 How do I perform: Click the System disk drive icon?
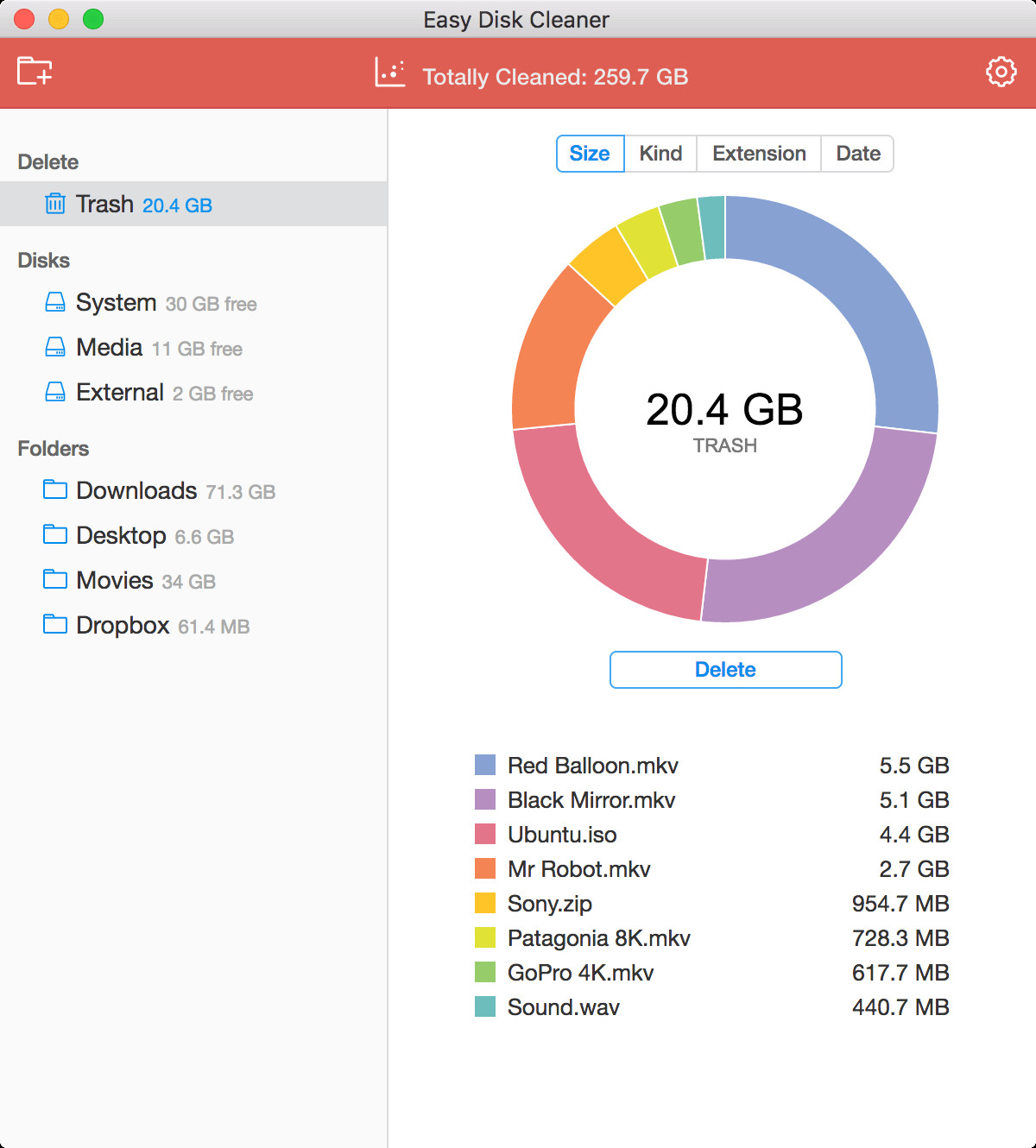point(55,302)
